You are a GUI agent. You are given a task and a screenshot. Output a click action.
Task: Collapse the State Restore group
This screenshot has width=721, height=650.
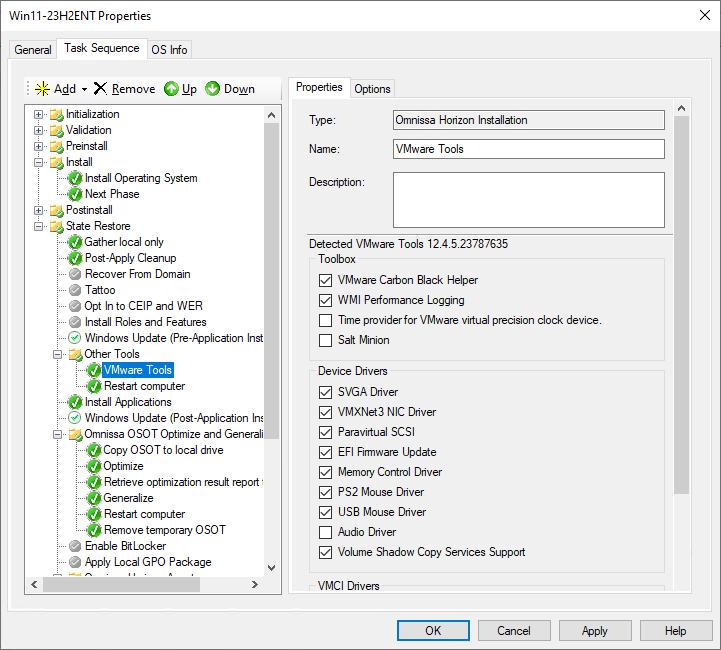point(39,226)
